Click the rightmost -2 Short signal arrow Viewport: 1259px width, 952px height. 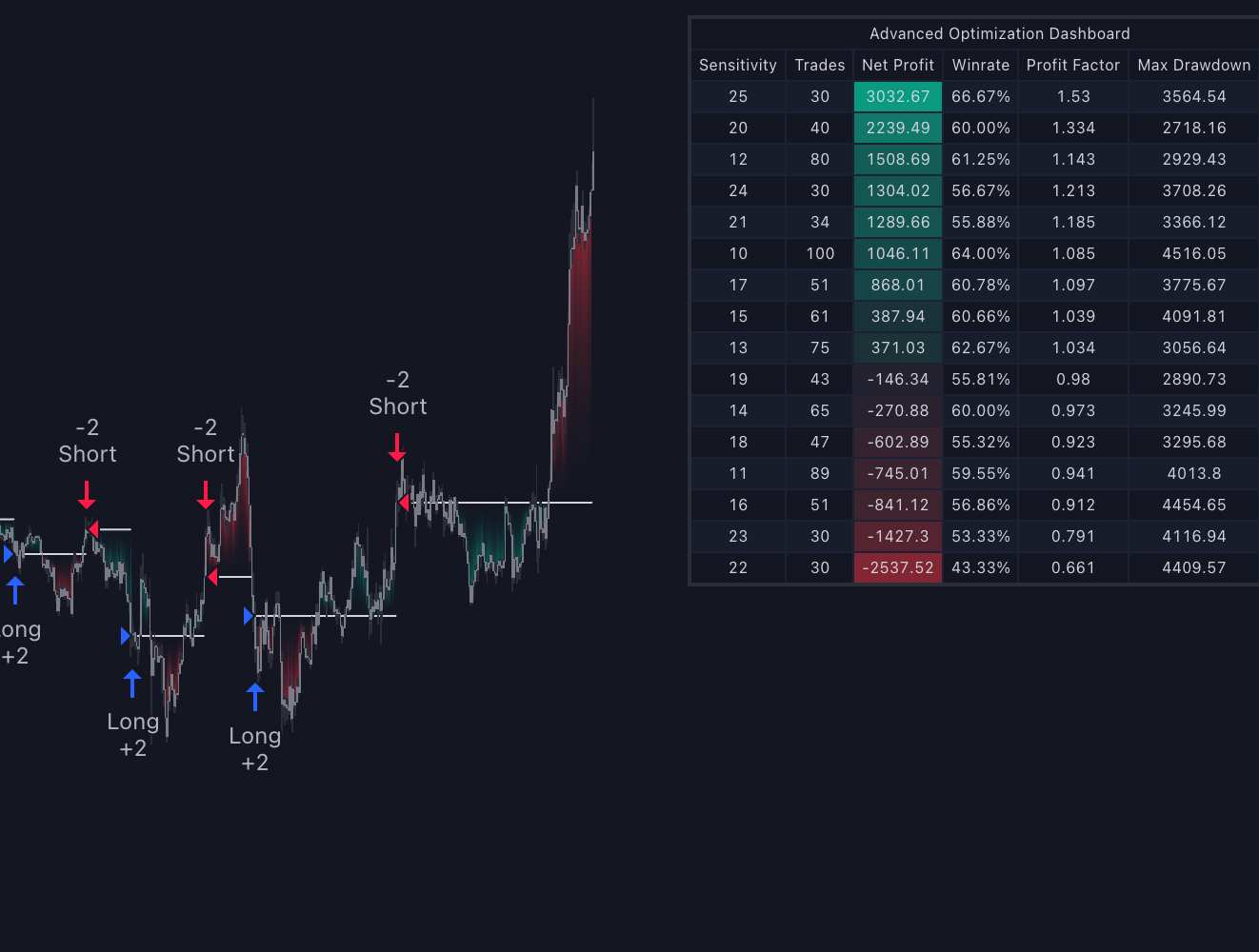[x=398, y=447]
